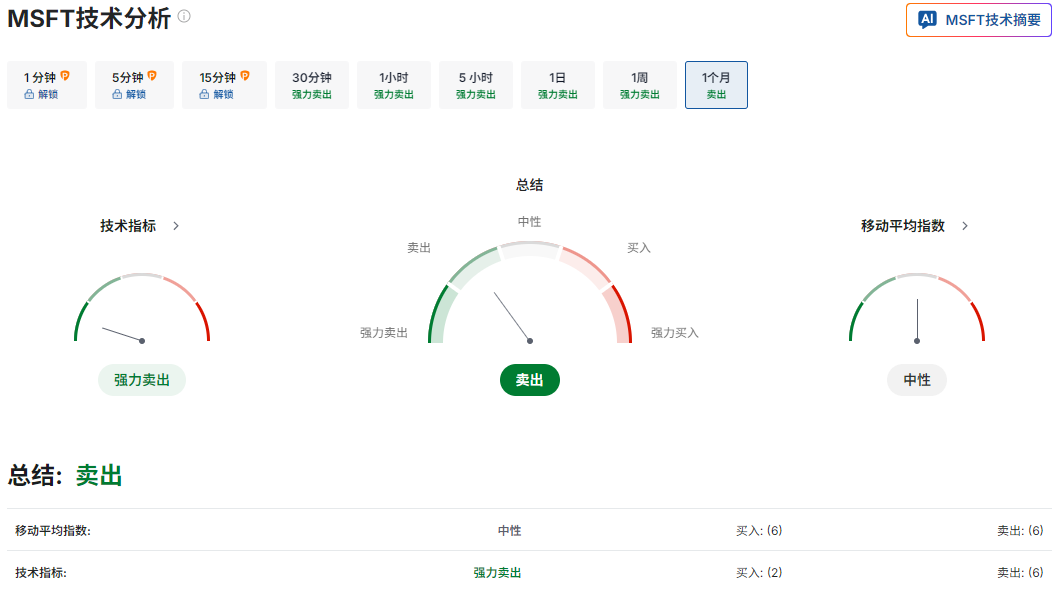Click the lock icon on 1分钟 tab
This screenshot has width=1059, height=590.
(29, 94)
